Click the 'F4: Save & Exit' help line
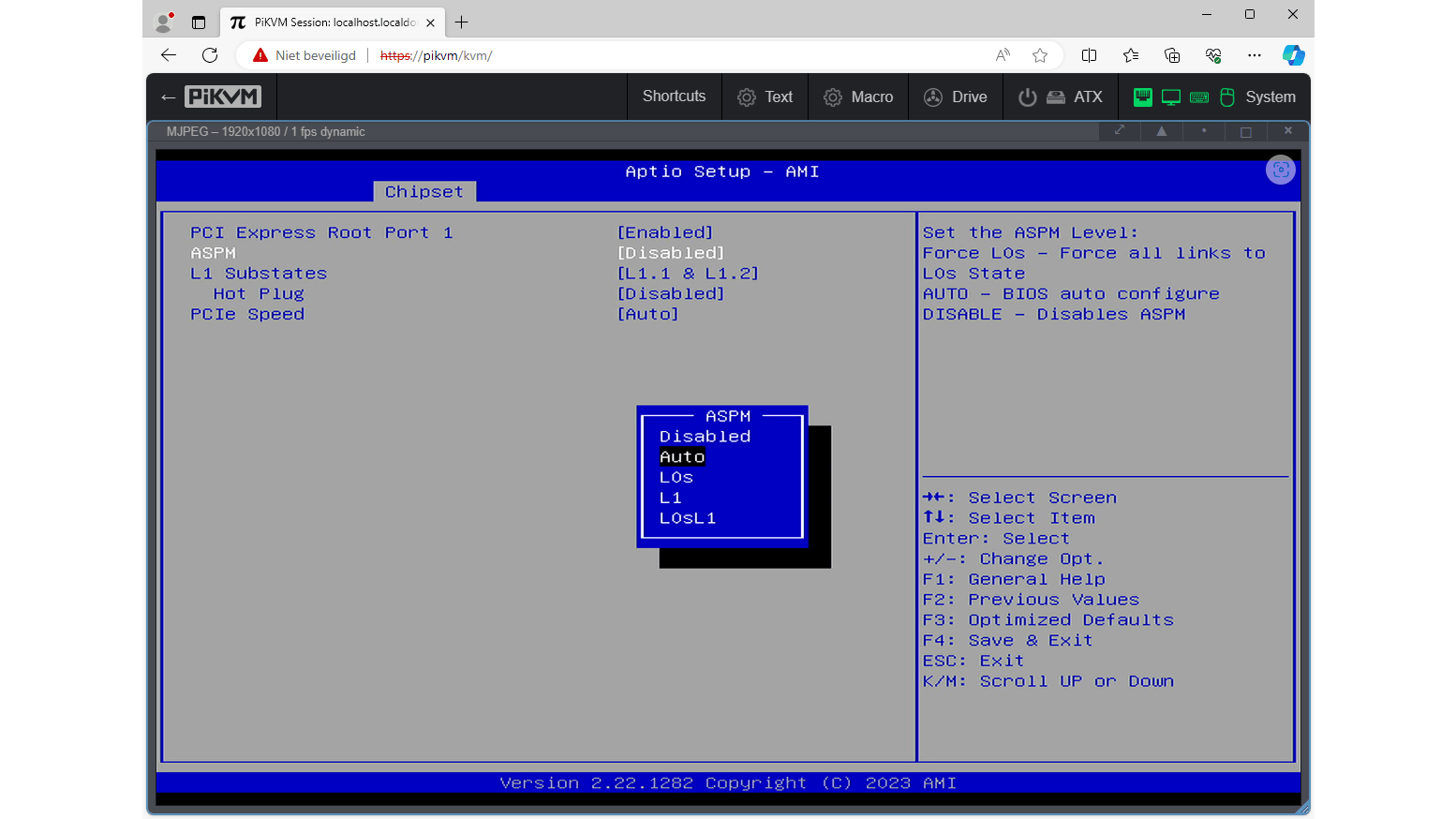 coord(1008,641)
